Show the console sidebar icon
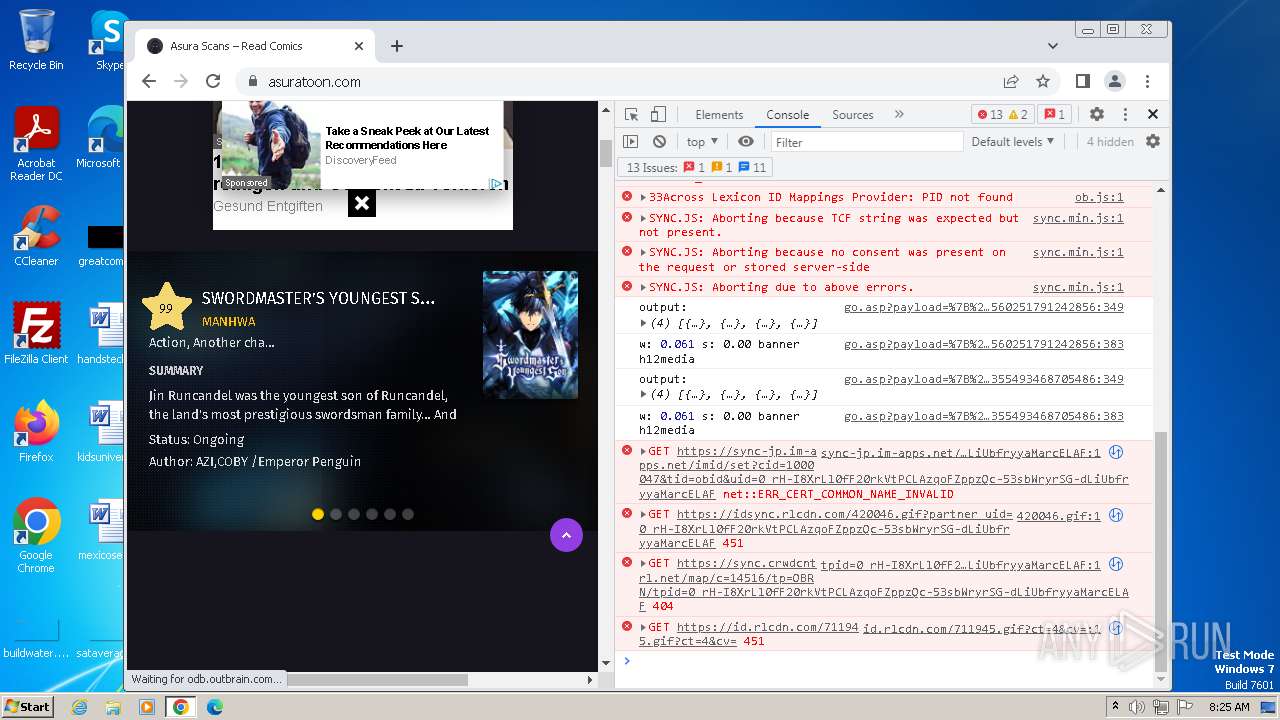The width and height of the screenshot is (1280, 720). click(631, 142)
